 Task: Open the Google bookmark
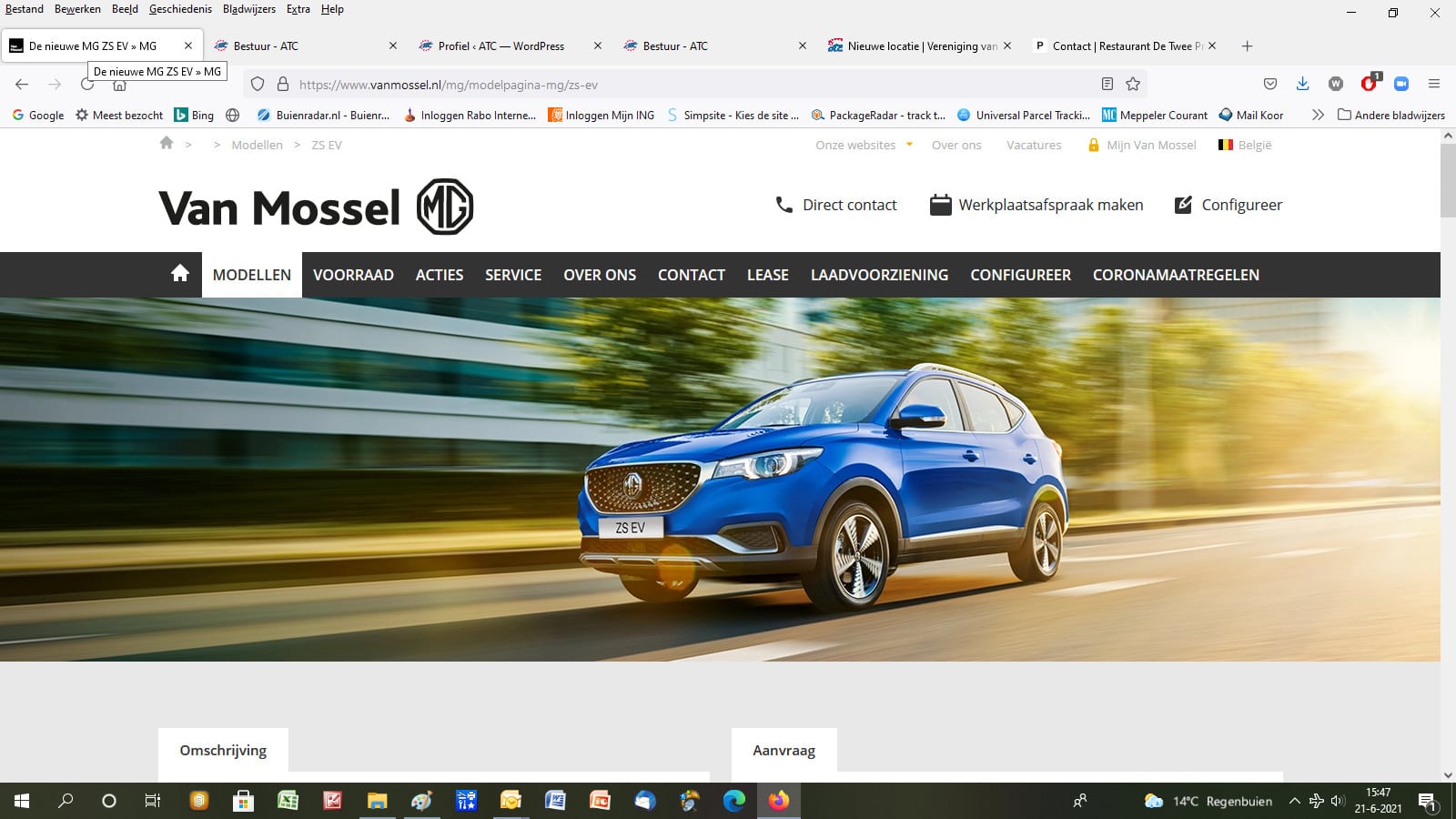click(37, 115)
